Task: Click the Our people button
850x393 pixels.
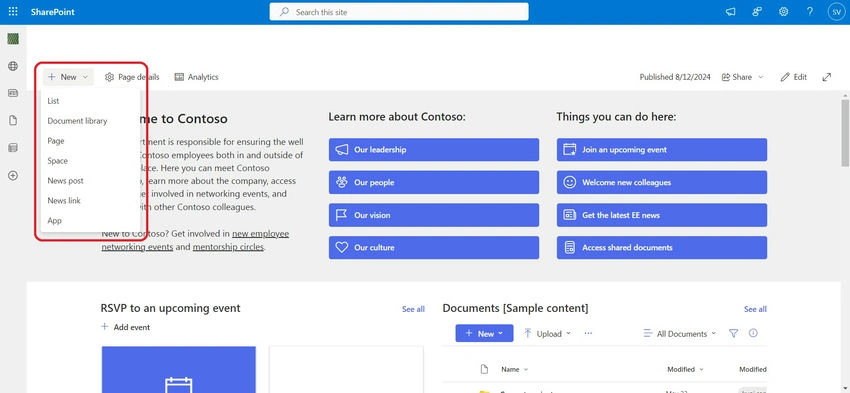Action: [434, 182]
